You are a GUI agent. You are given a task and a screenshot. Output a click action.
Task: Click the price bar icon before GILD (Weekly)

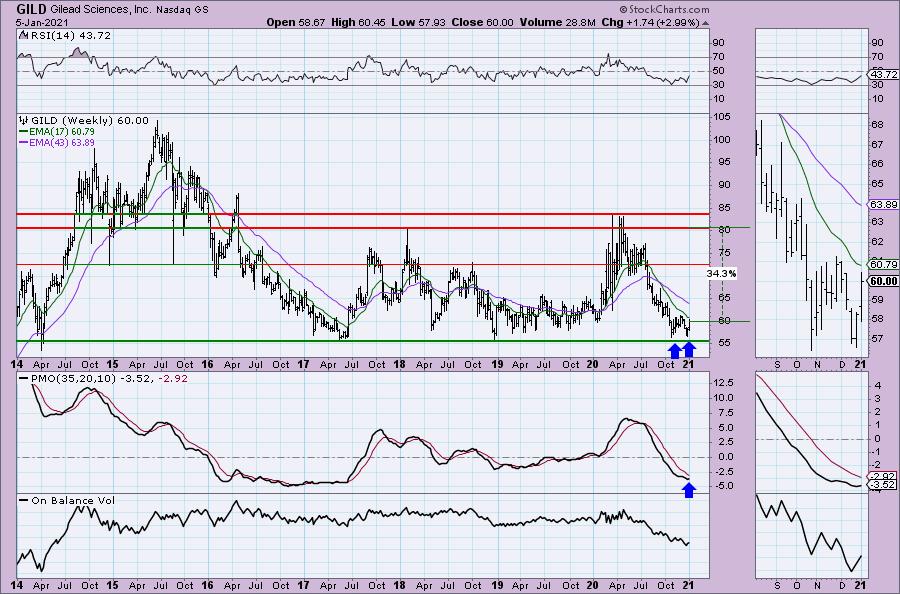24,121
